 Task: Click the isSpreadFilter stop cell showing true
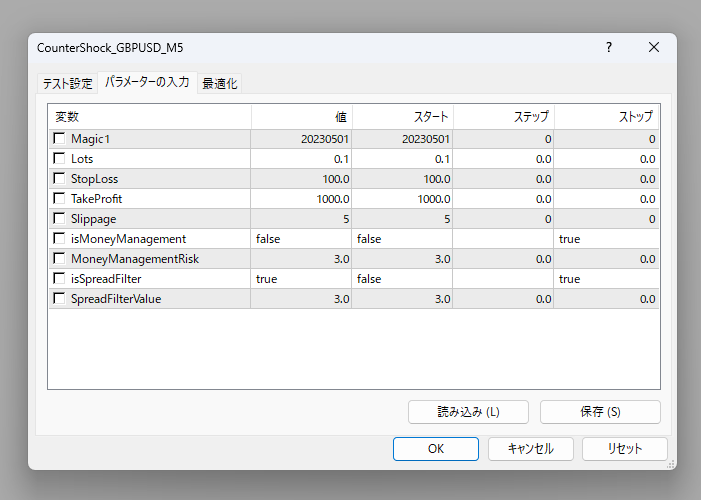click(x=606, y=279)
